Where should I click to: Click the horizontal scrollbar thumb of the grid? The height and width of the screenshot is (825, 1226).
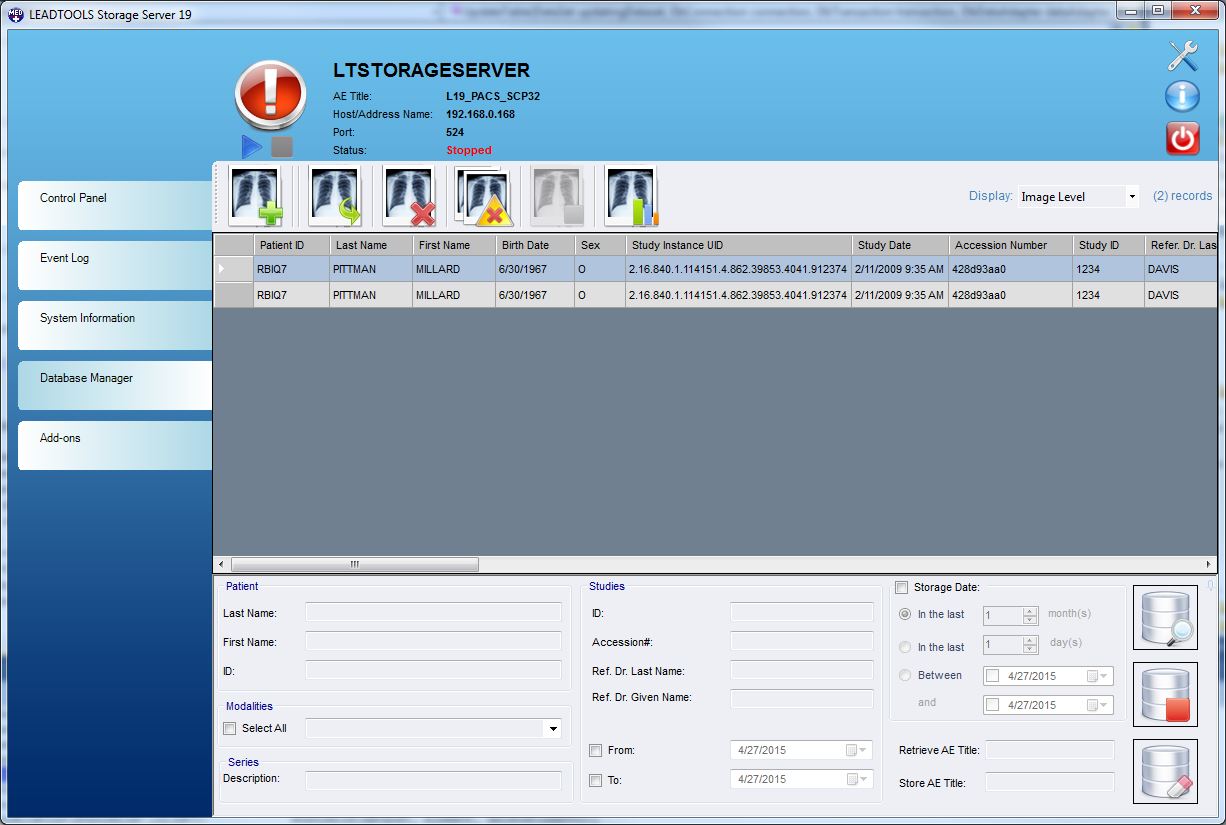pyautogui.click(x=355, y=565)
